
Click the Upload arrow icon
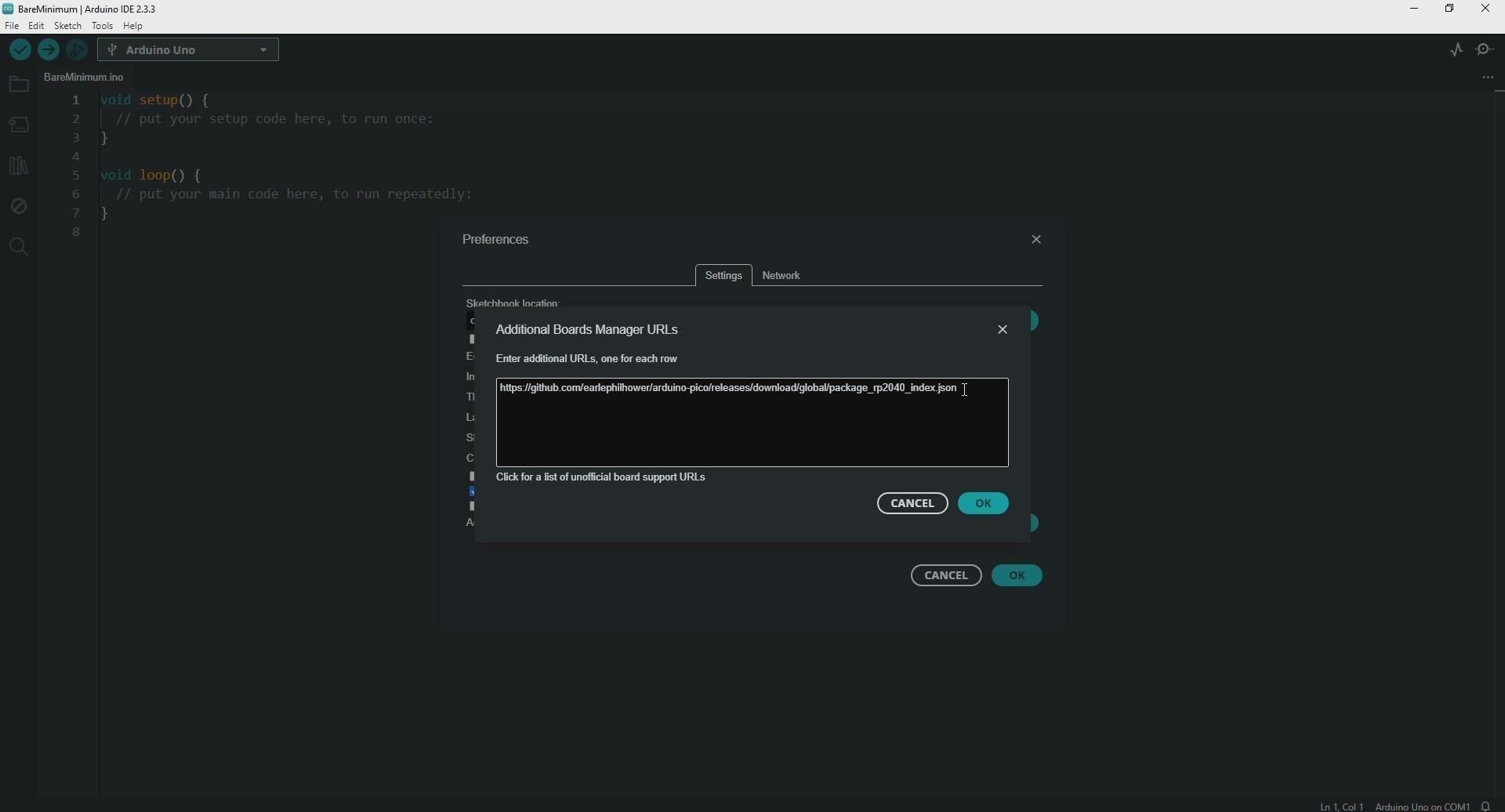pos(49,50)
